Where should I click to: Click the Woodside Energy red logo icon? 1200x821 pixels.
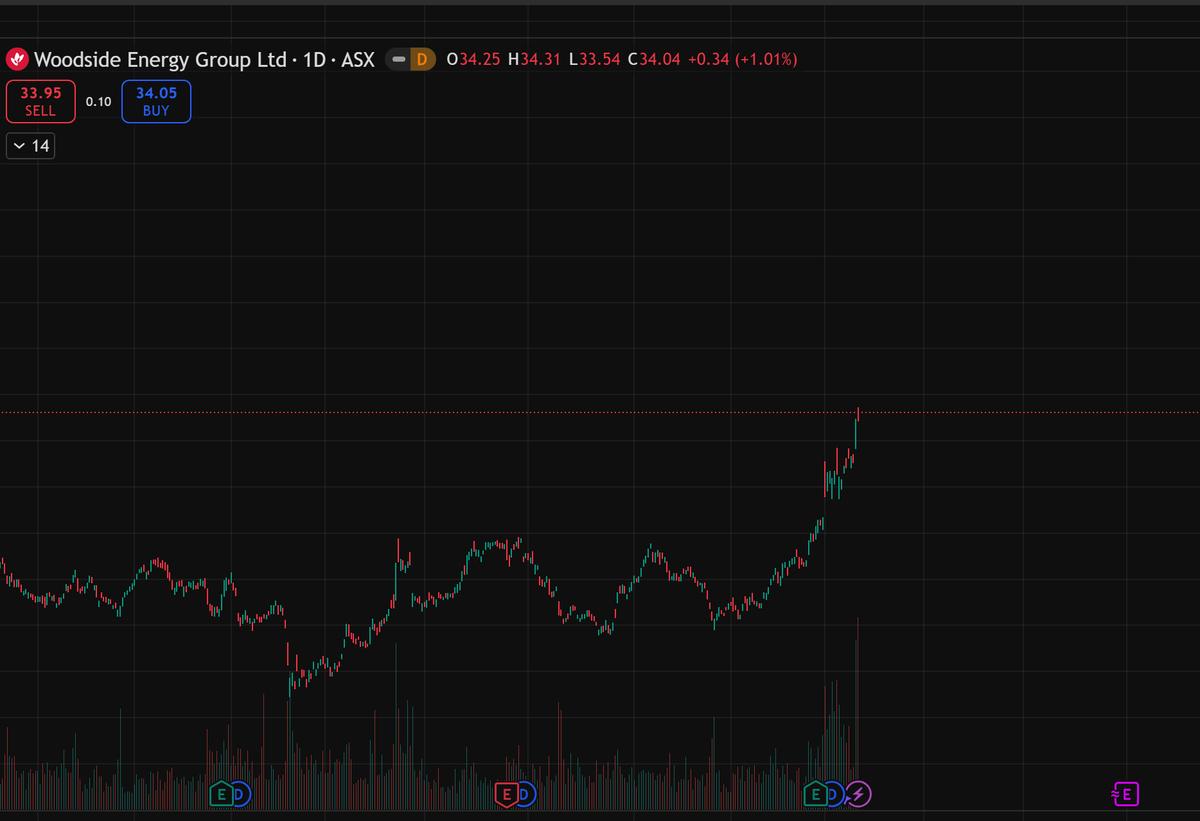pos(19,60)
